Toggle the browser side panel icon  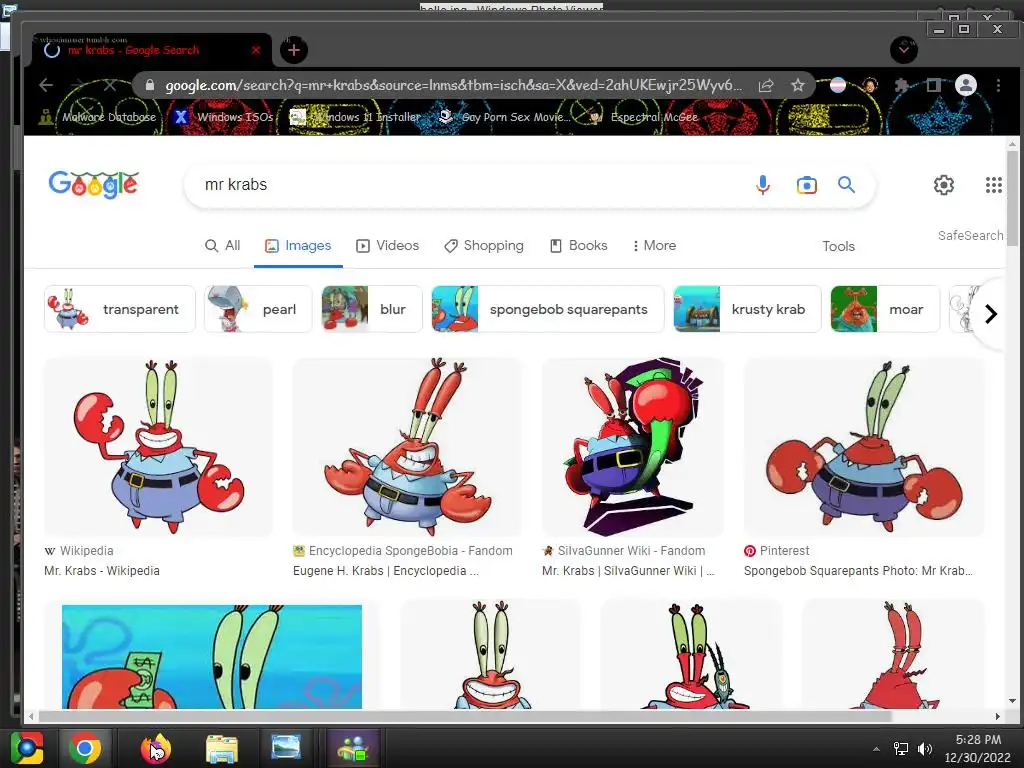click(934, 85)
